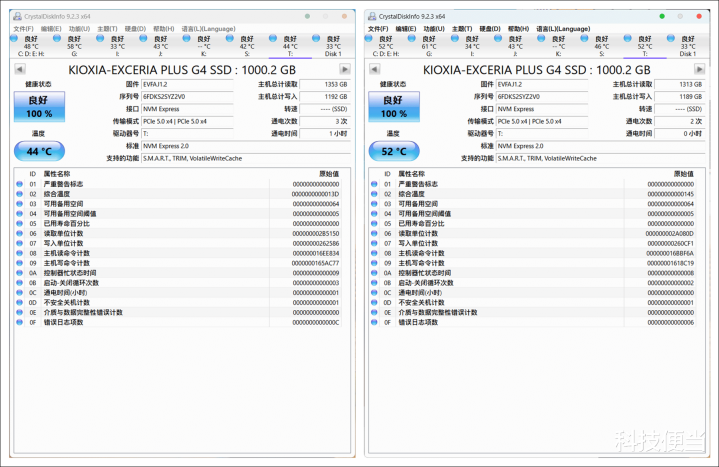Go to previous disk arrow in right window
This screenshot has height=467, width=719.
click(x=375, y=69)
